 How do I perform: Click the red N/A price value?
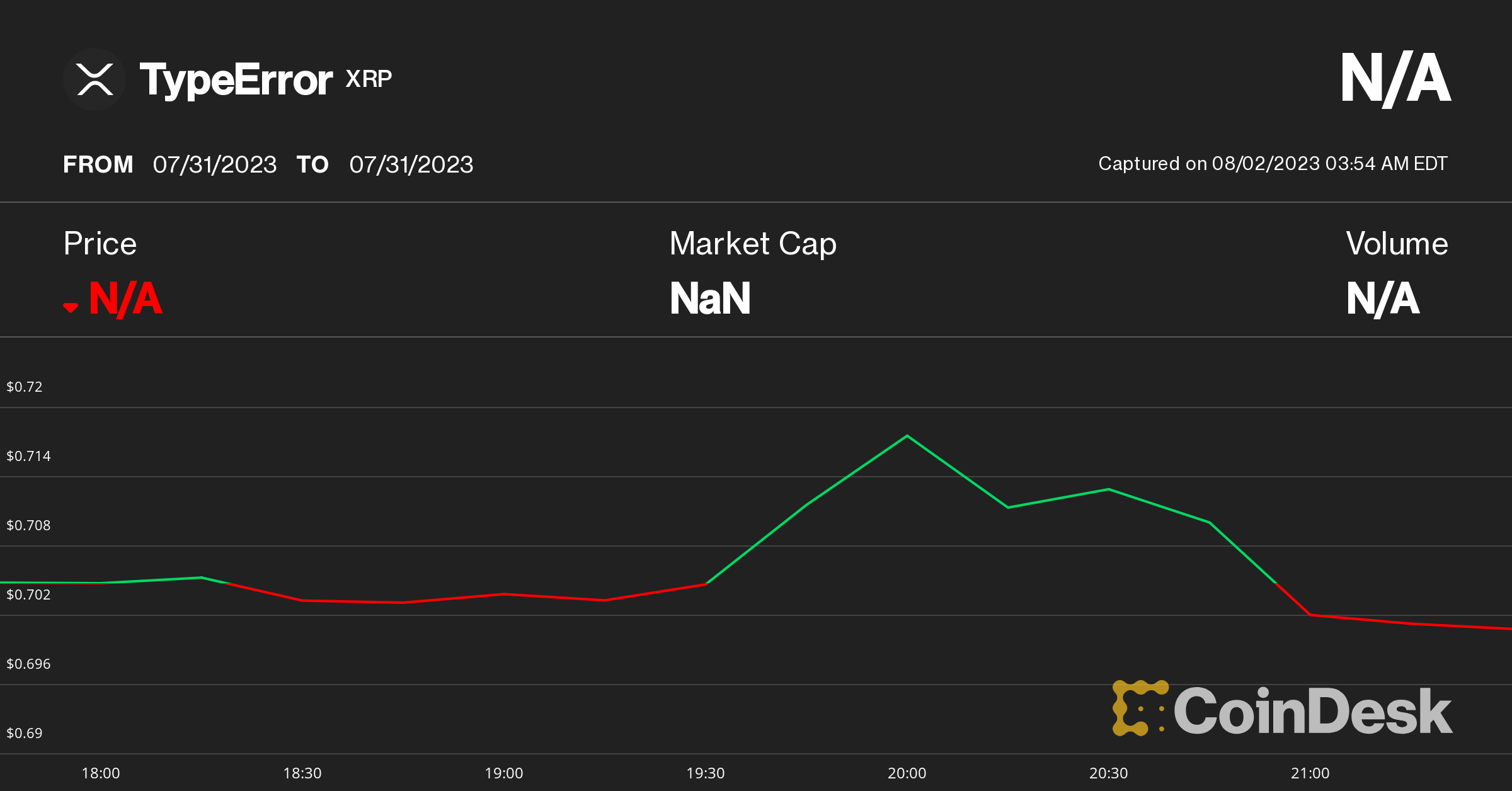tap(125, 299)
